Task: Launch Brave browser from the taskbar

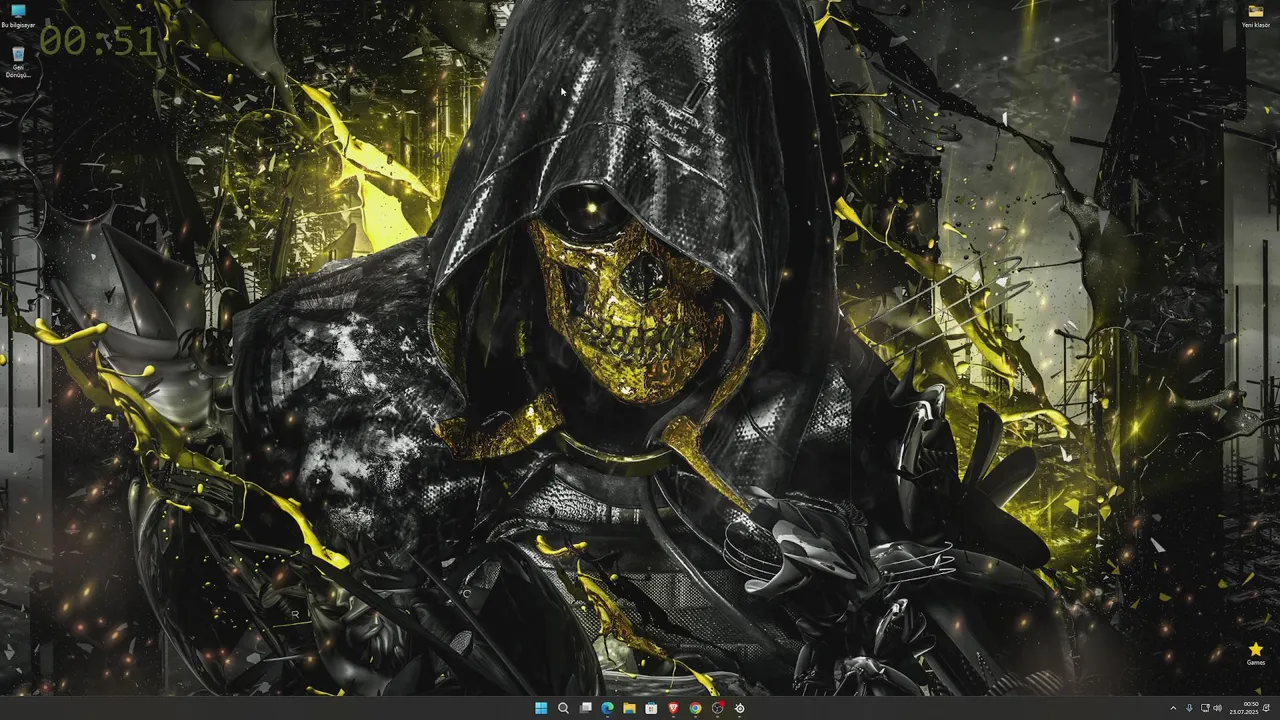Action: point(673,708)
